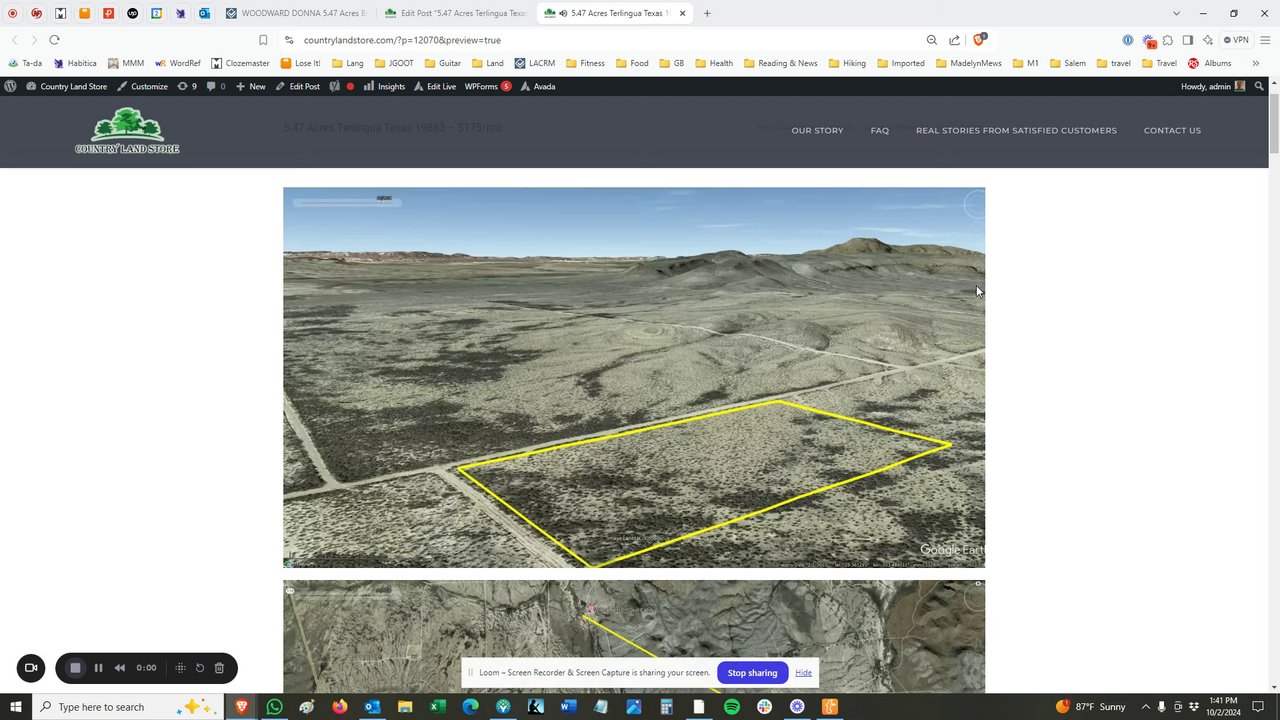The image size is (1280, 720).
Task: Switch to the Edit Post tab
Action: pos(456,13)
